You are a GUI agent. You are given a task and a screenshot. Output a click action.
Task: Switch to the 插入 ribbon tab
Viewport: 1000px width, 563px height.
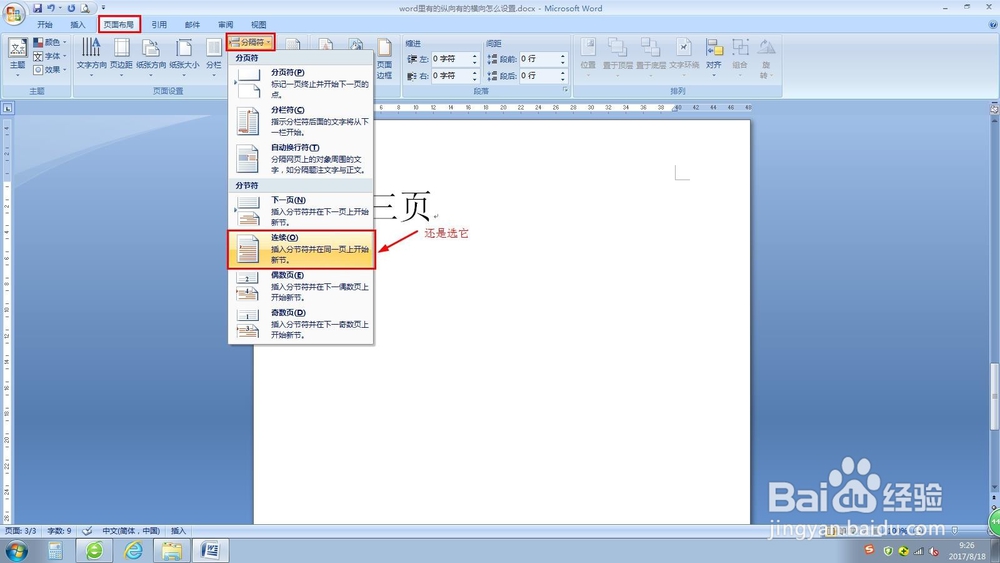(x=78, y=25)
